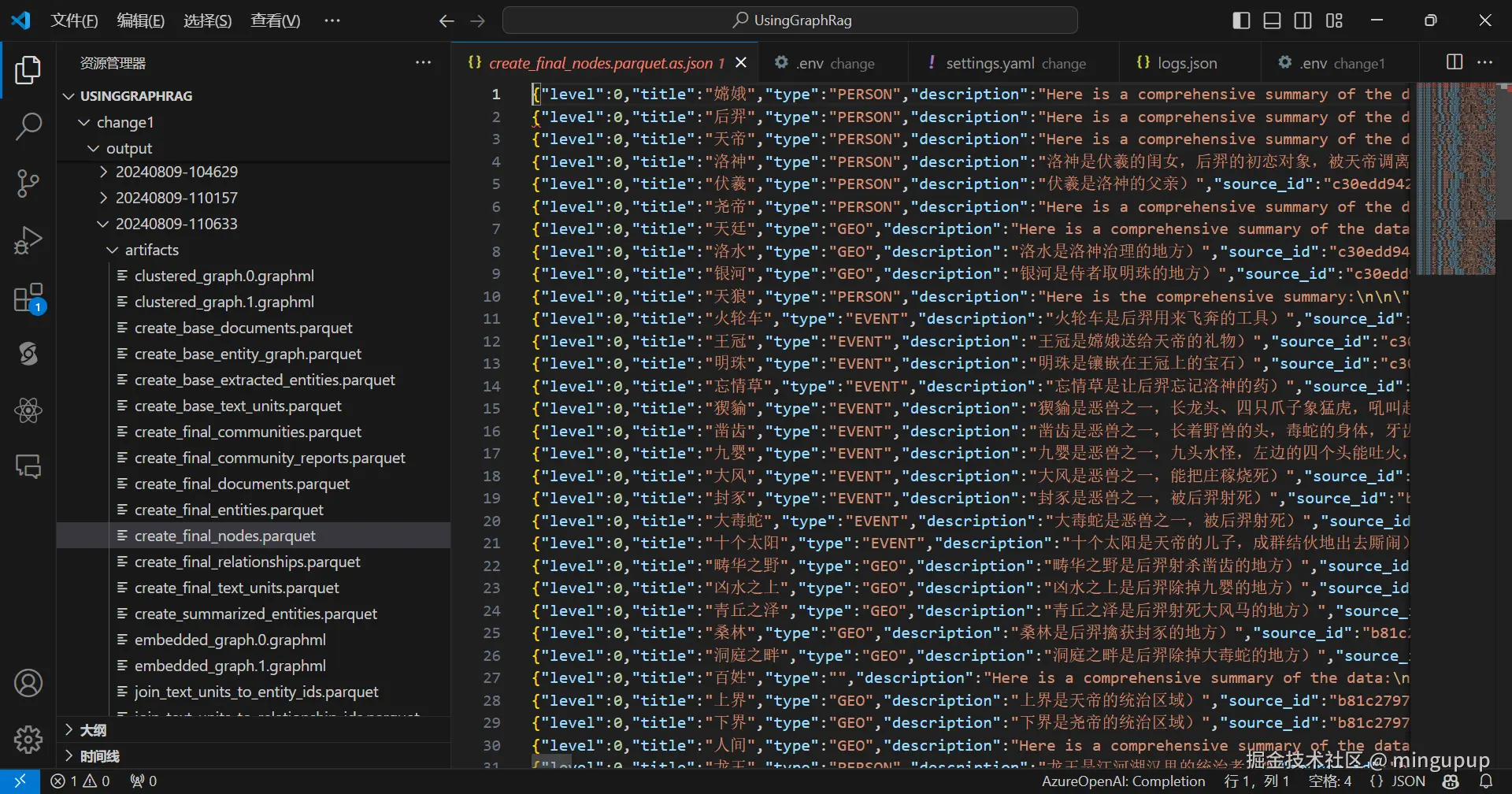Change indentation via 空格: 4
Screen dimensions: 1512x794
tap(1330, 781)
